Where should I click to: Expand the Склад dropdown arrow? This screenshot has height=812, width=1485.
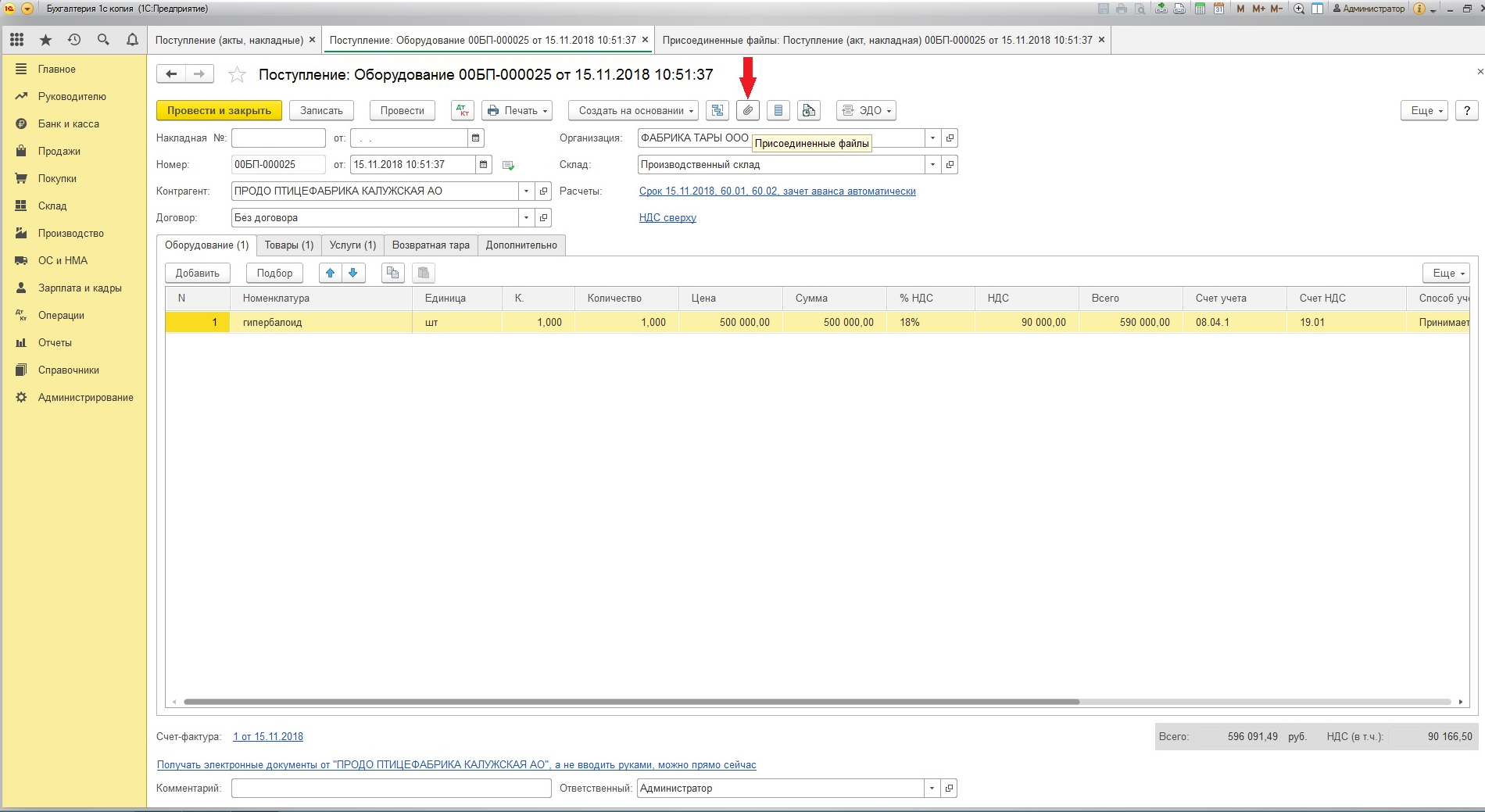(x=932, y=165)
